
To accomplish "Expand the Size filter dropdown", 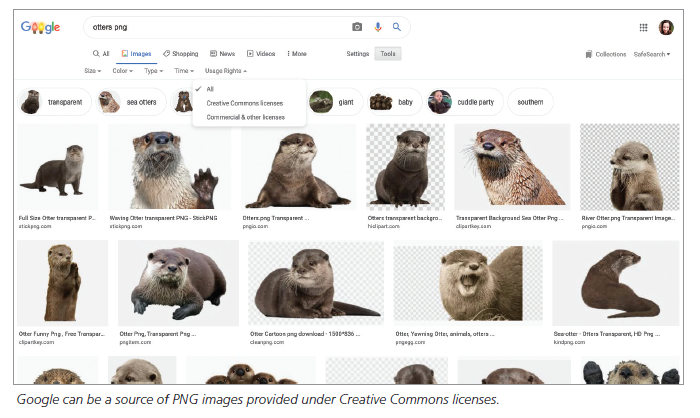I will (x=92, y=71).
